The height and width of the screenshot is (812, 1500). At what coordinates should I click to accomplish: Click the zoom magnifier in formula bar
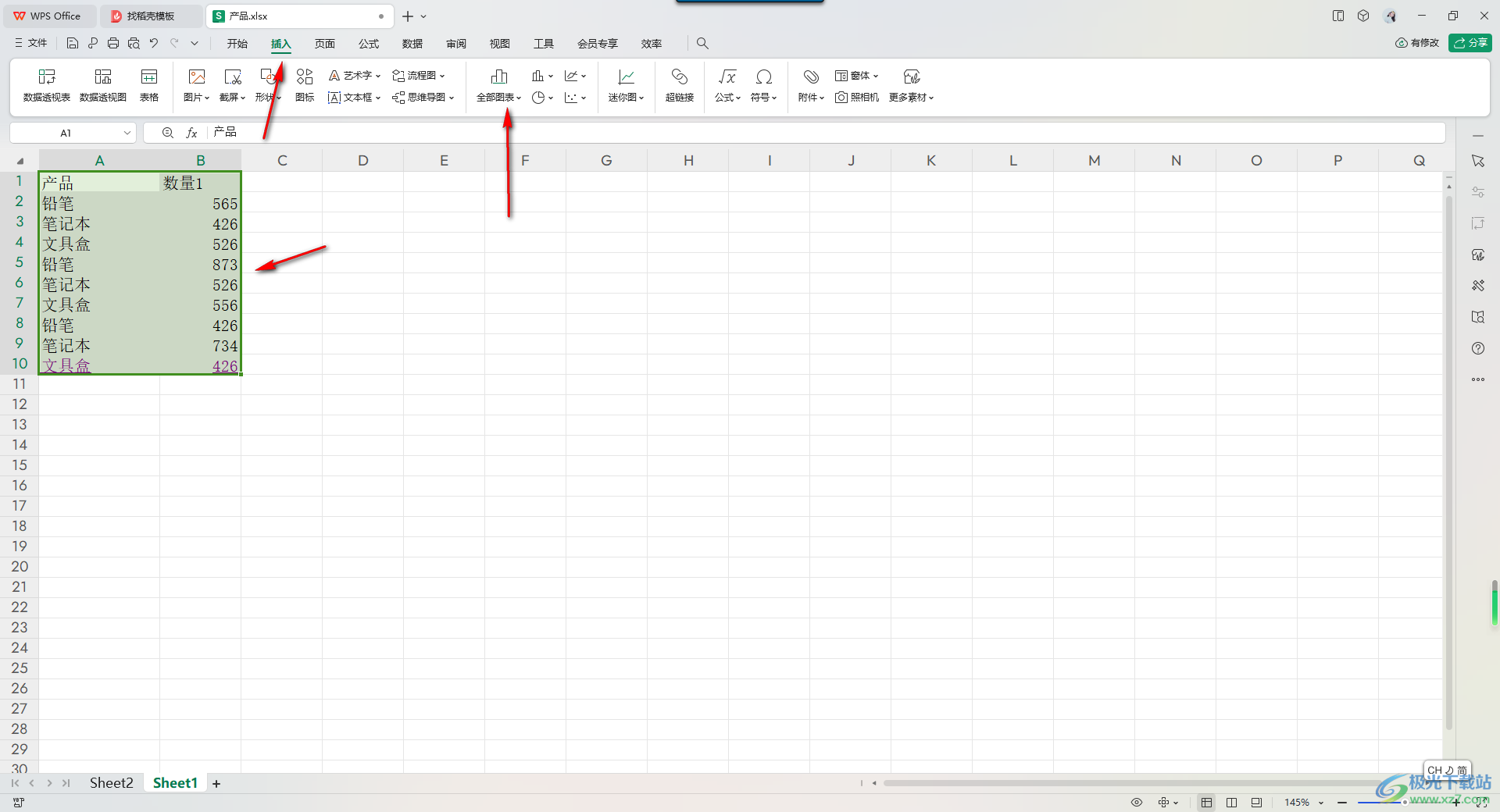click(167, 133)
